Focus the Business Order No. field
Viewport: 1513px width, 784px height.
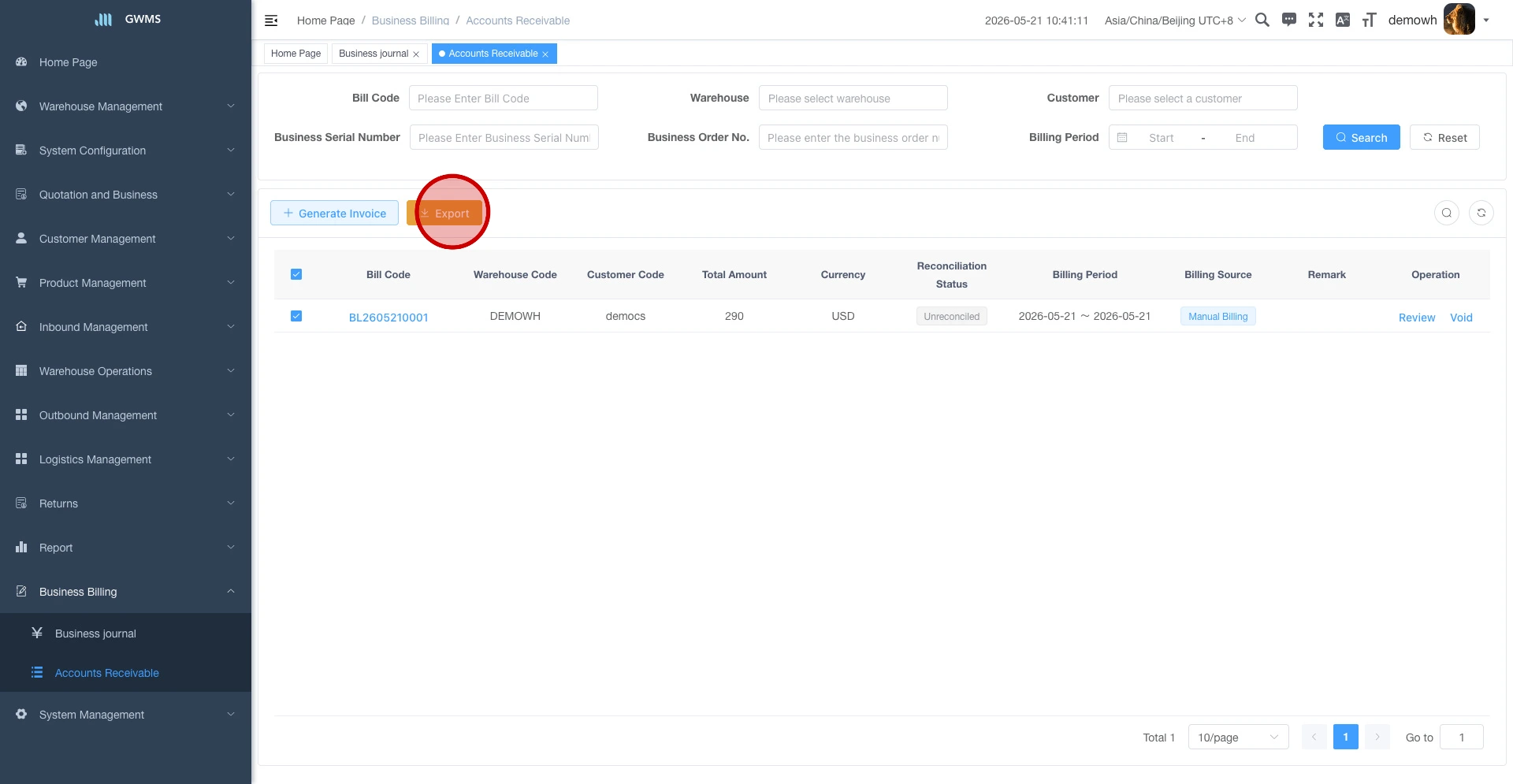(853, 138)
